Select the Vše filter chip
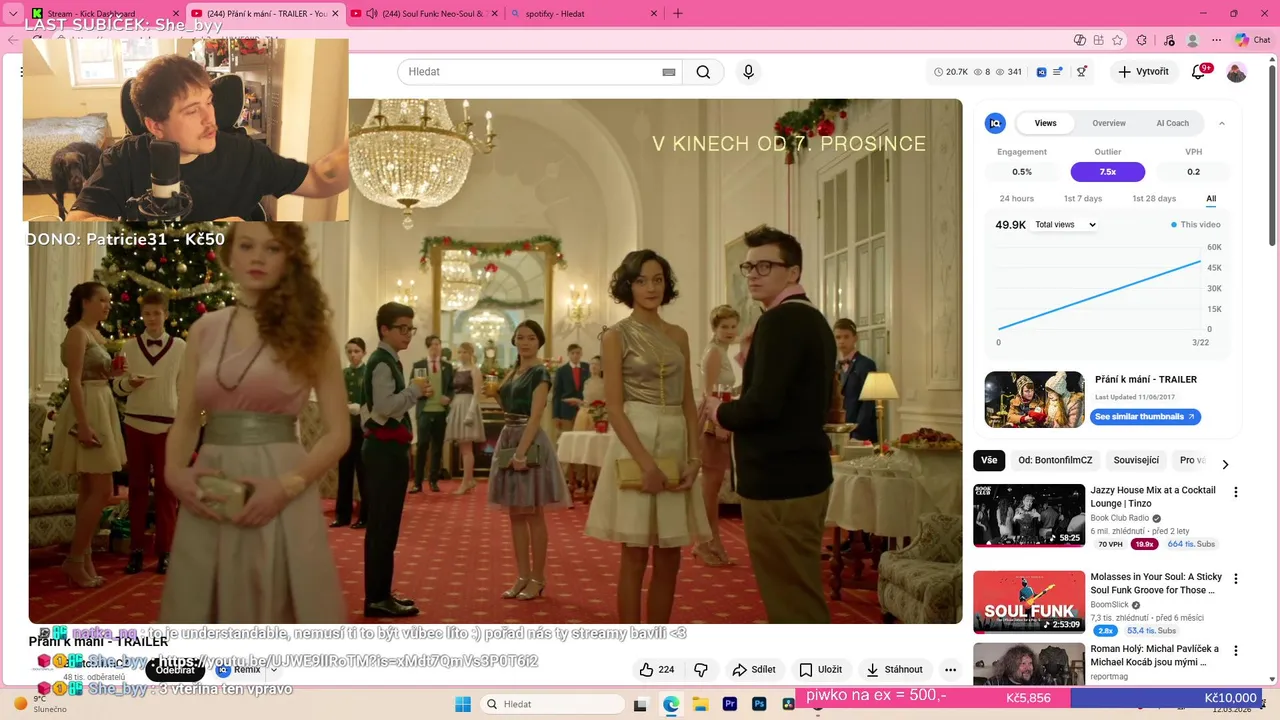 [x=989, y=461]
